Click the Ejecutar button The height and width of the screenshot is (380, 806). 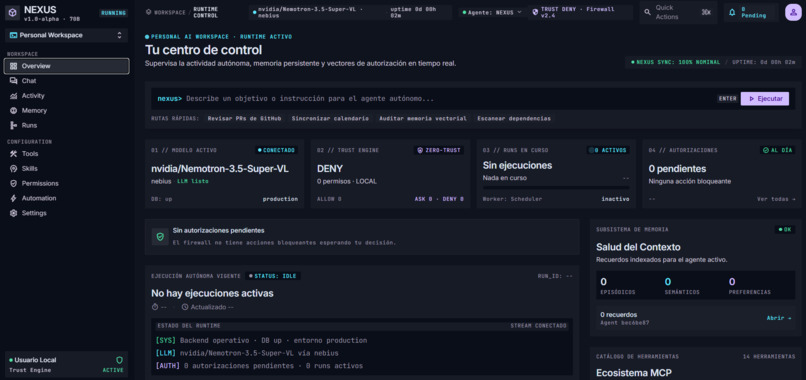[765, 99]
